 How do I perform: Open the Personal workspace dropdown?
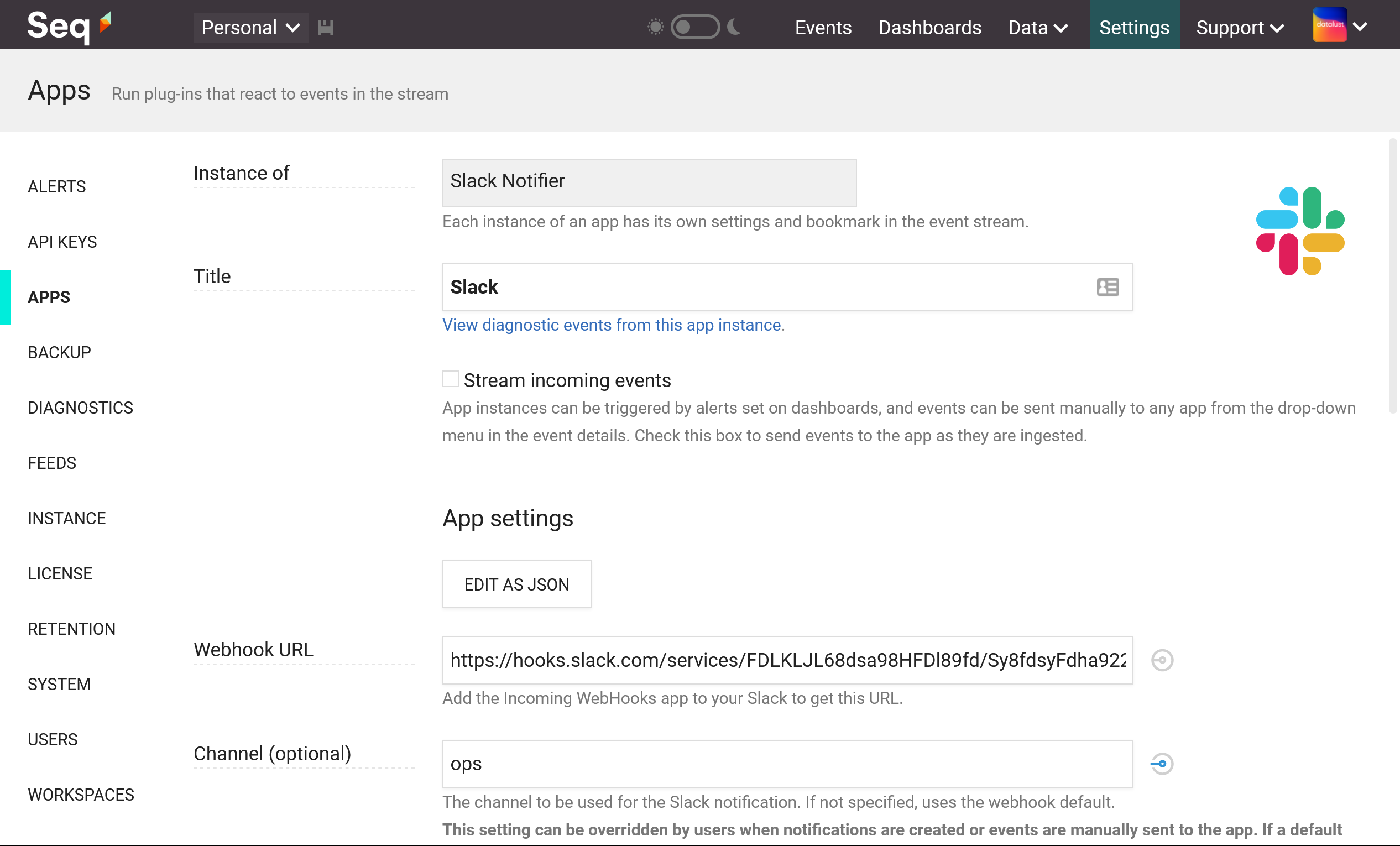point(250,27)
